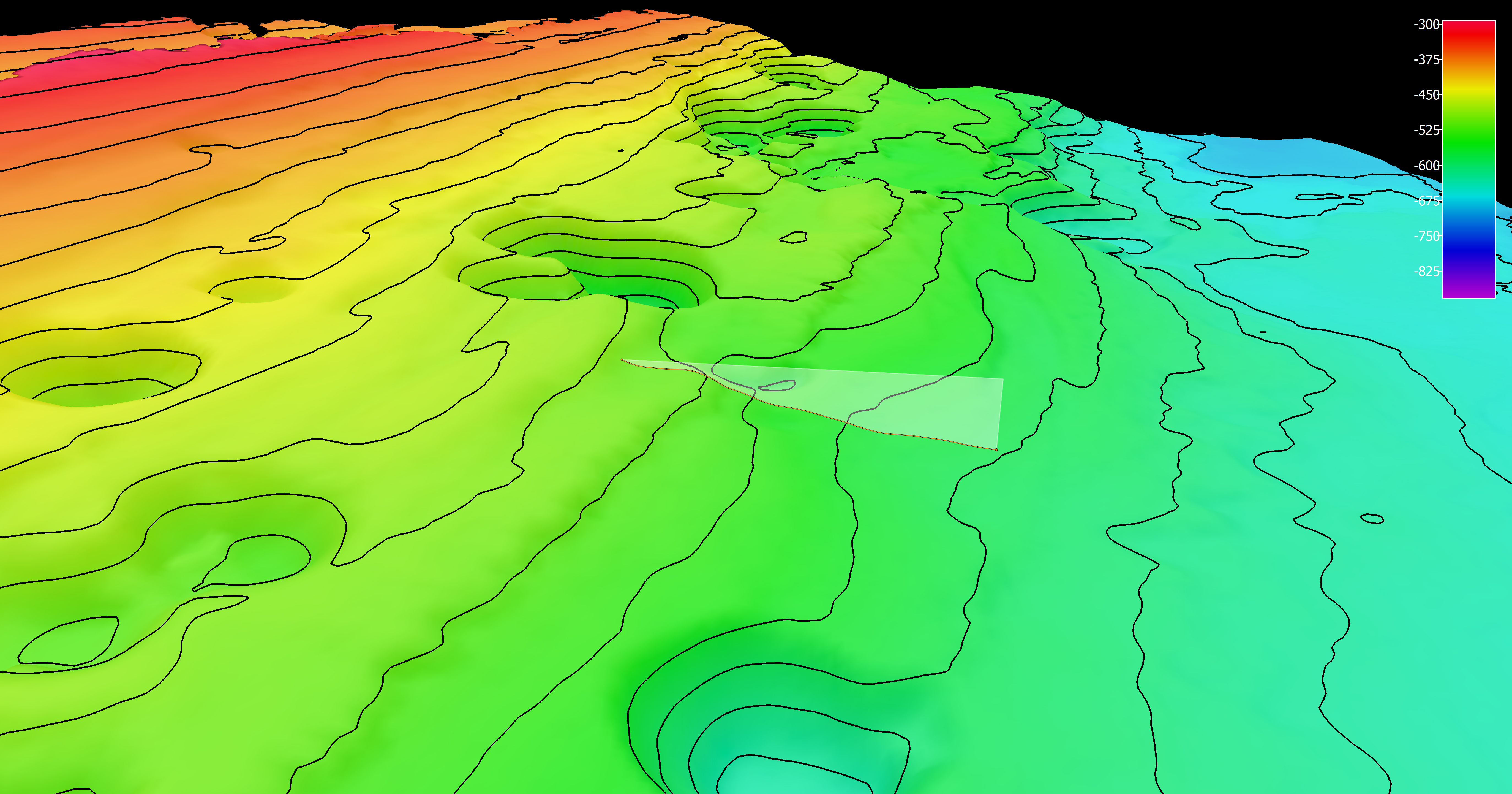Click the -525 legend label
The image size is (1512, 794).
(1427, 130)
